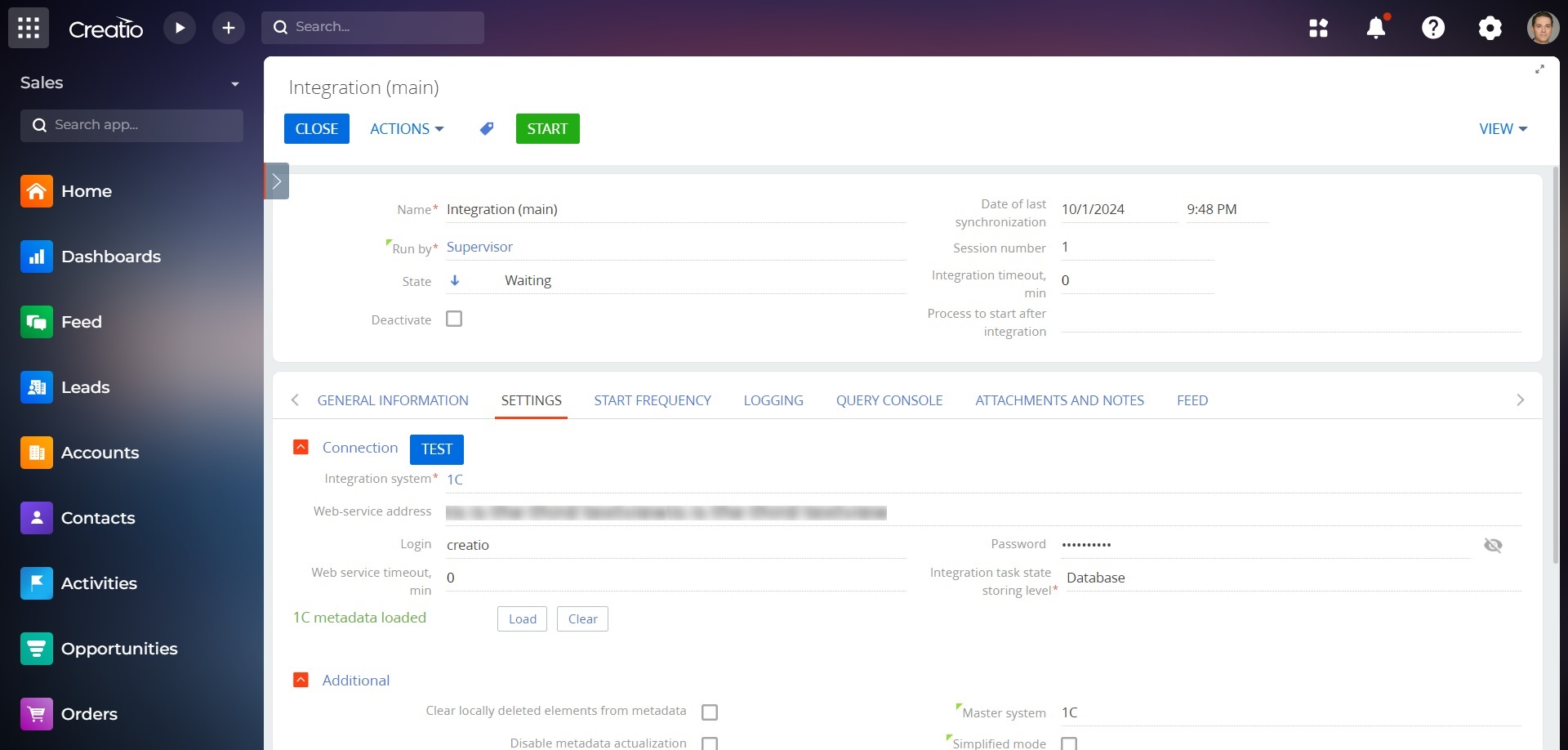Viewport: 1568px width, 750px height.
Task: Click the Login field with creatio
Action: pyautogui.click(x=676, y=545)
